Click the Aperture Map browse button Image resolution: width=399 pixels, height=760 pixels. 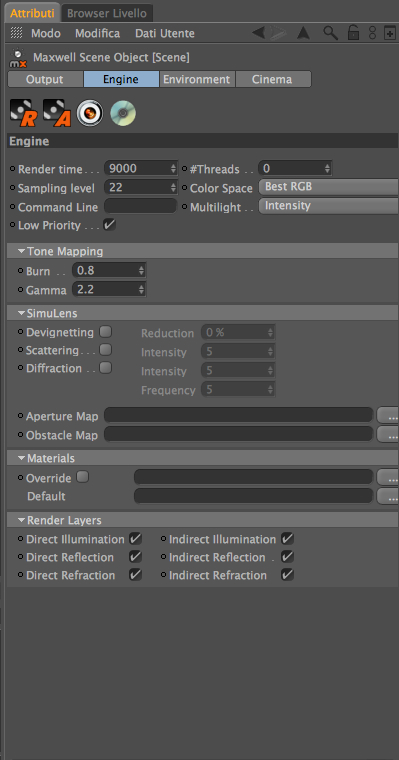click(389, 415)
